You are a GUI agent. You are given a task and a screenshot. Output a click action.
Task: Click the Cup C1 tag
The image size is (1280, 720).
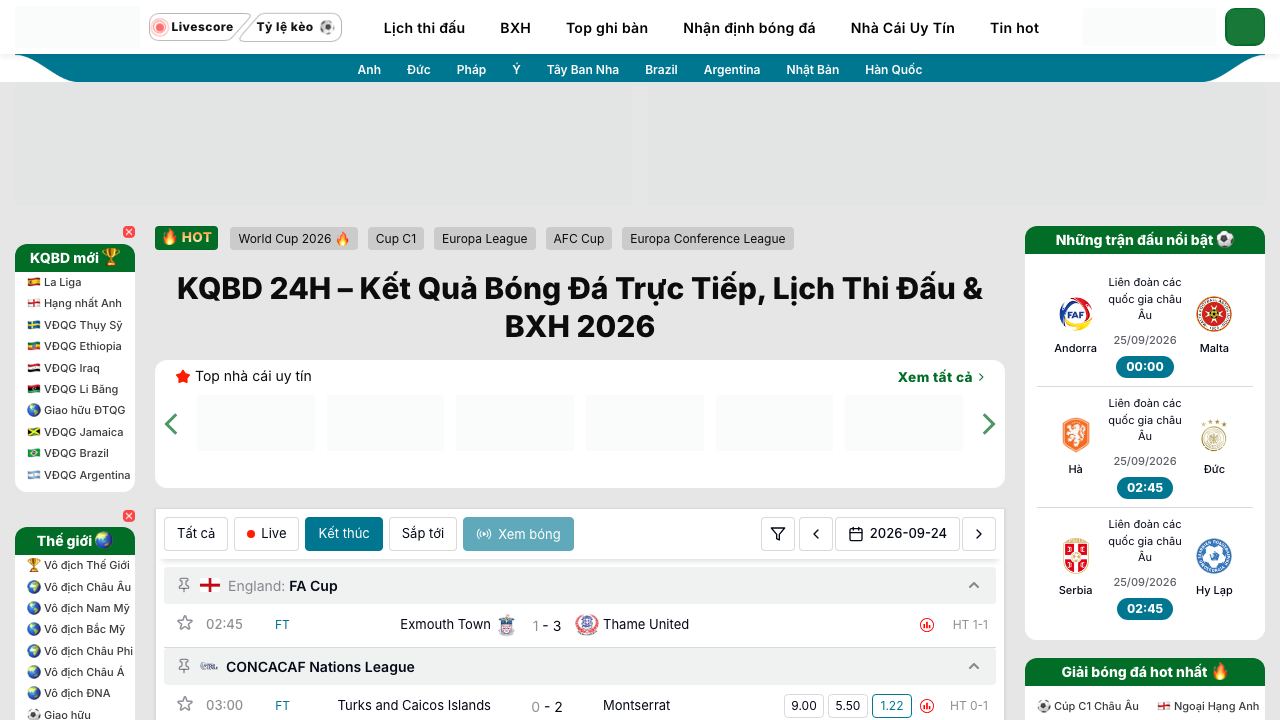click(x=396, y=238)
